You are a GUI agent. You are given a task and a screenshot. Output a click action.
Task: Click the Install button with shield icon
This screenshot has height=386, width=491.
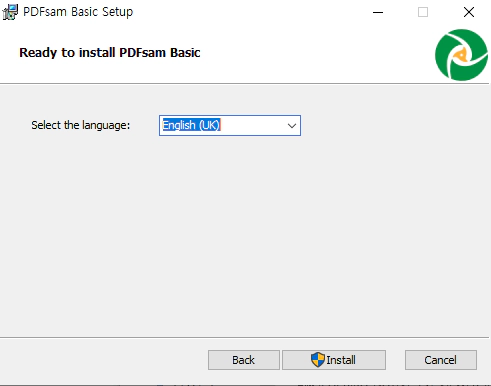point(334,360)
